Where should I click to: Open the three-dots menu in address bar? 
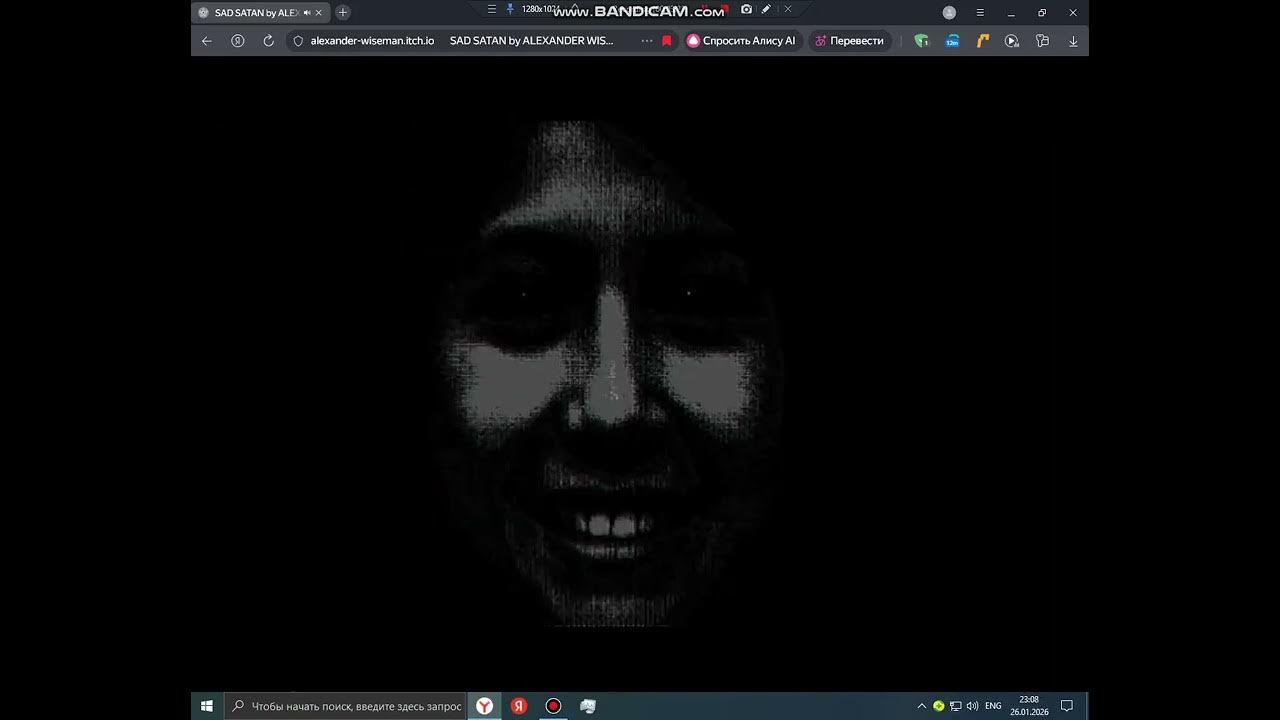(x=646, y=41)
